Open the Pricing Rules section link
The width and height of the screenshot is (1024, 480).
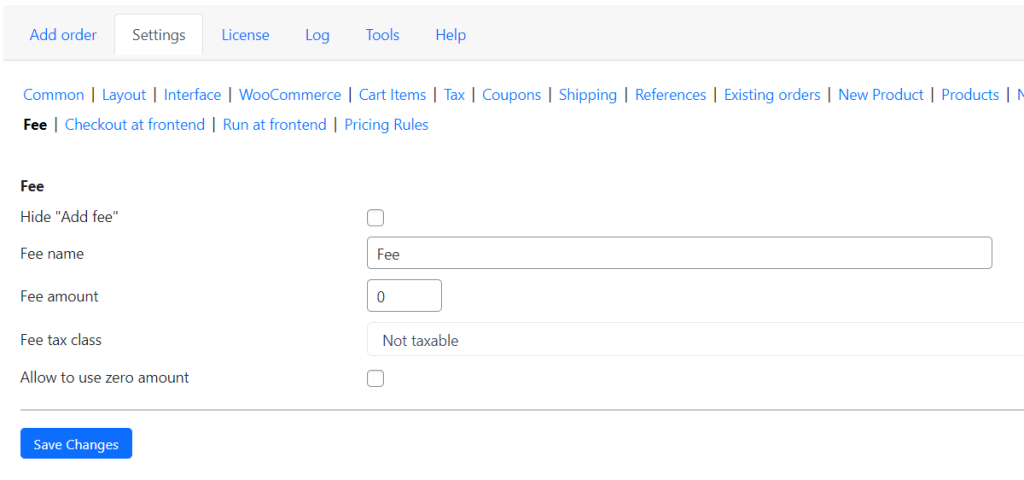coord(387,125)
